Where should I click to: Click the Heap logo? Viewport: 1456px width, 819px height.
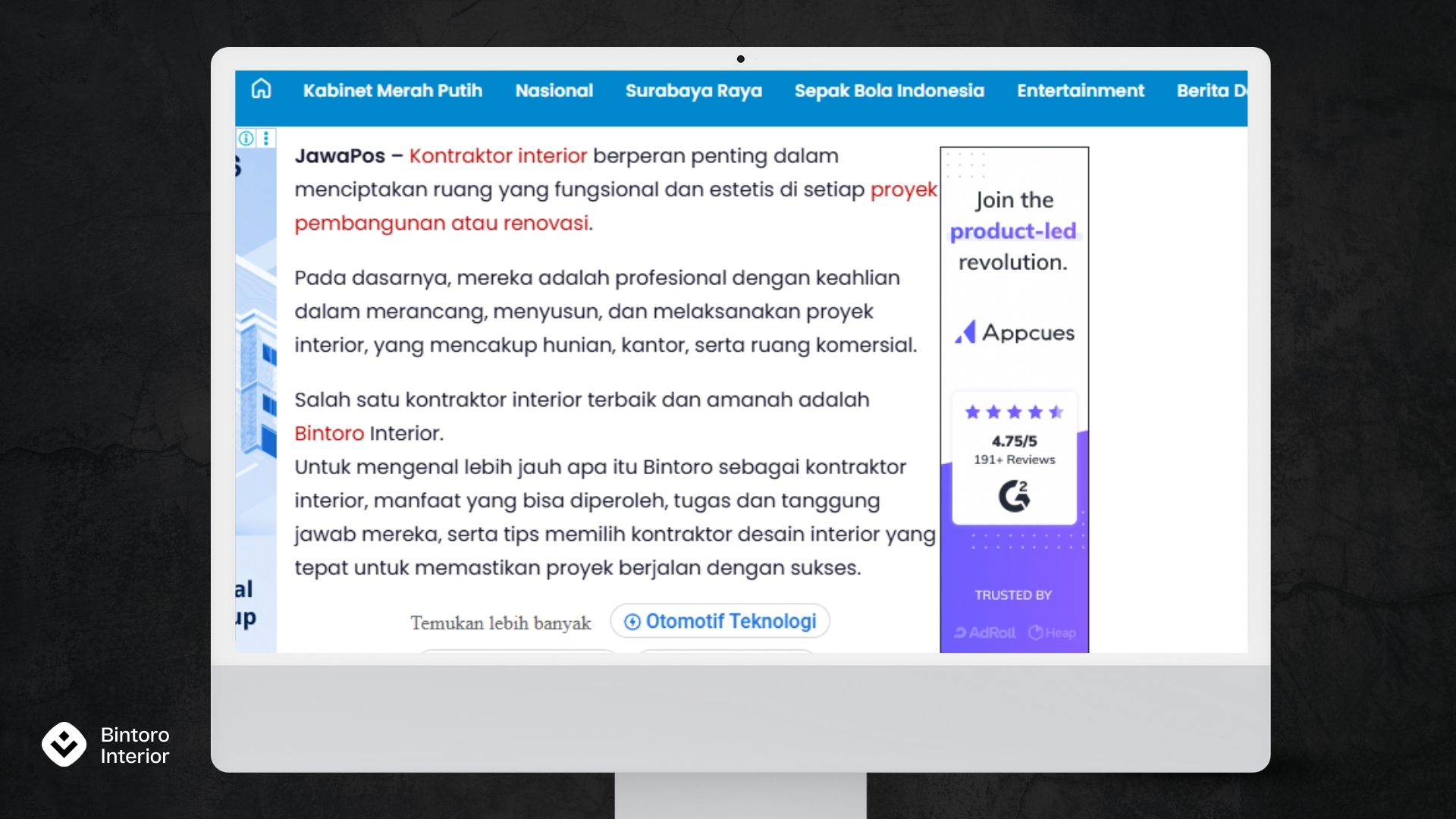[x=1052, y=632]
